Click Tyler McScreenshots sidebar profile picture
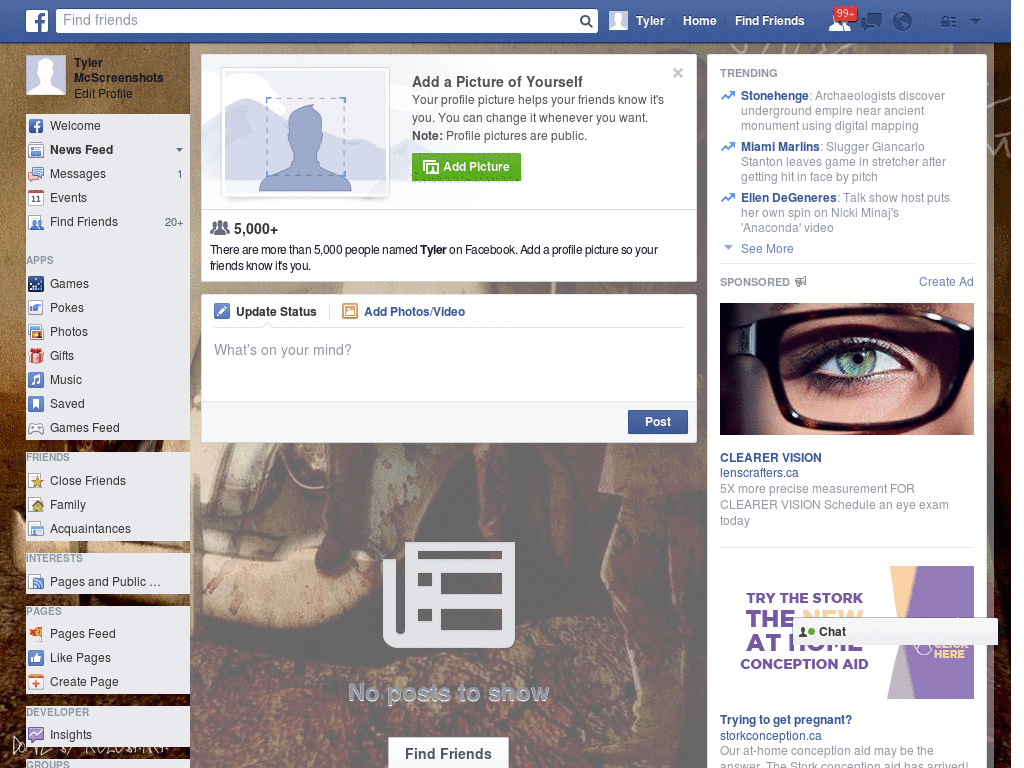The width and height of the screenshot is (1024, 768). (x=46, y=75)
